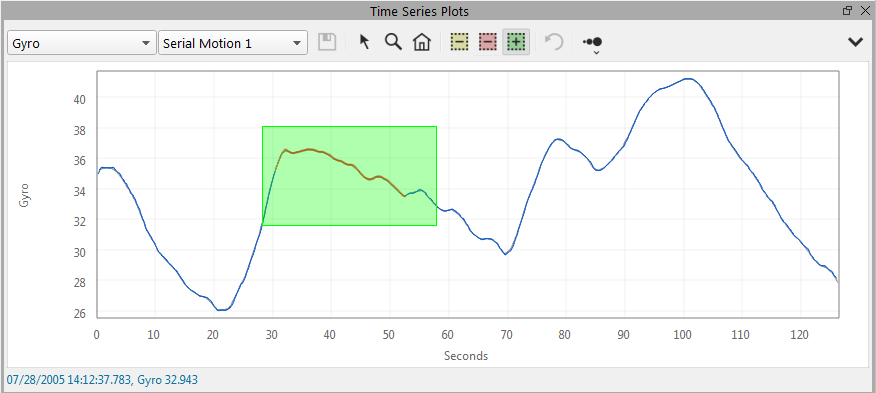876x393 pixels.
Task: Open the Gyro variable dropdown
Action: click(x=82, y=42)
